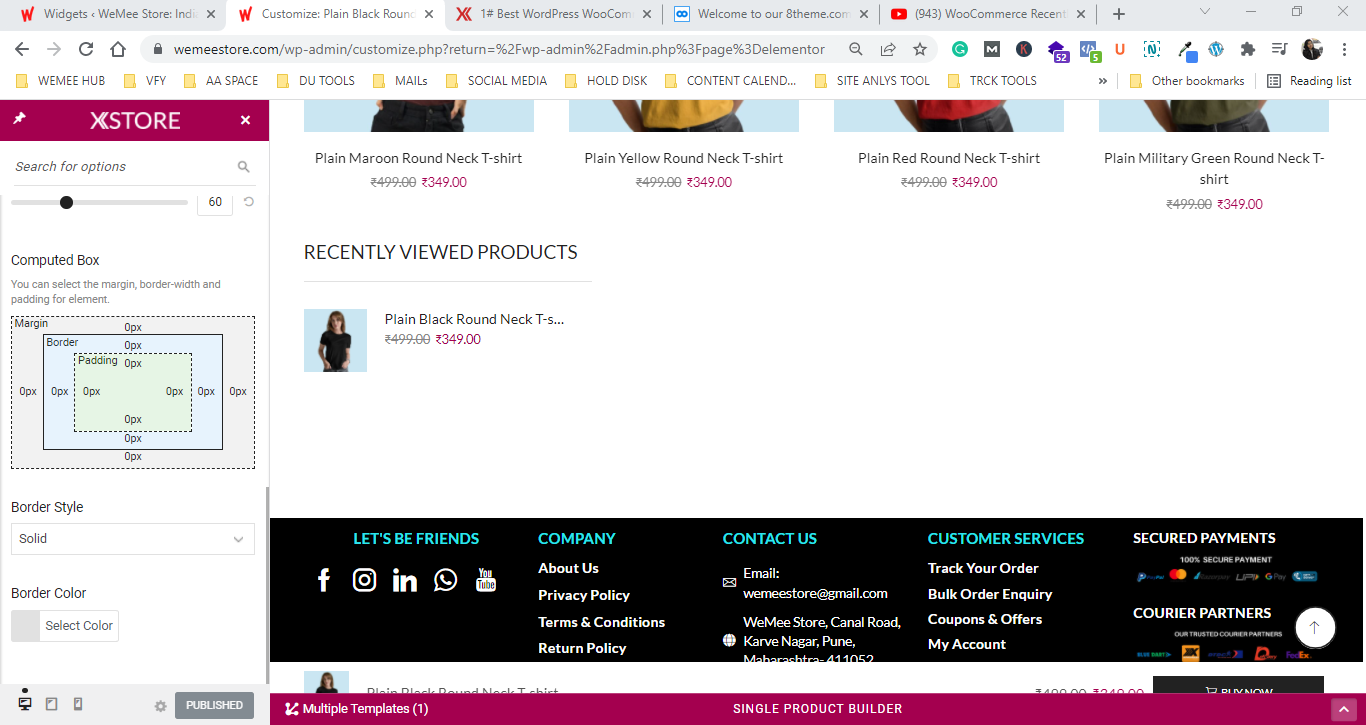Set the right border width field
The height and width of the screenshot is (725, 1366).
tap(206, 392)
